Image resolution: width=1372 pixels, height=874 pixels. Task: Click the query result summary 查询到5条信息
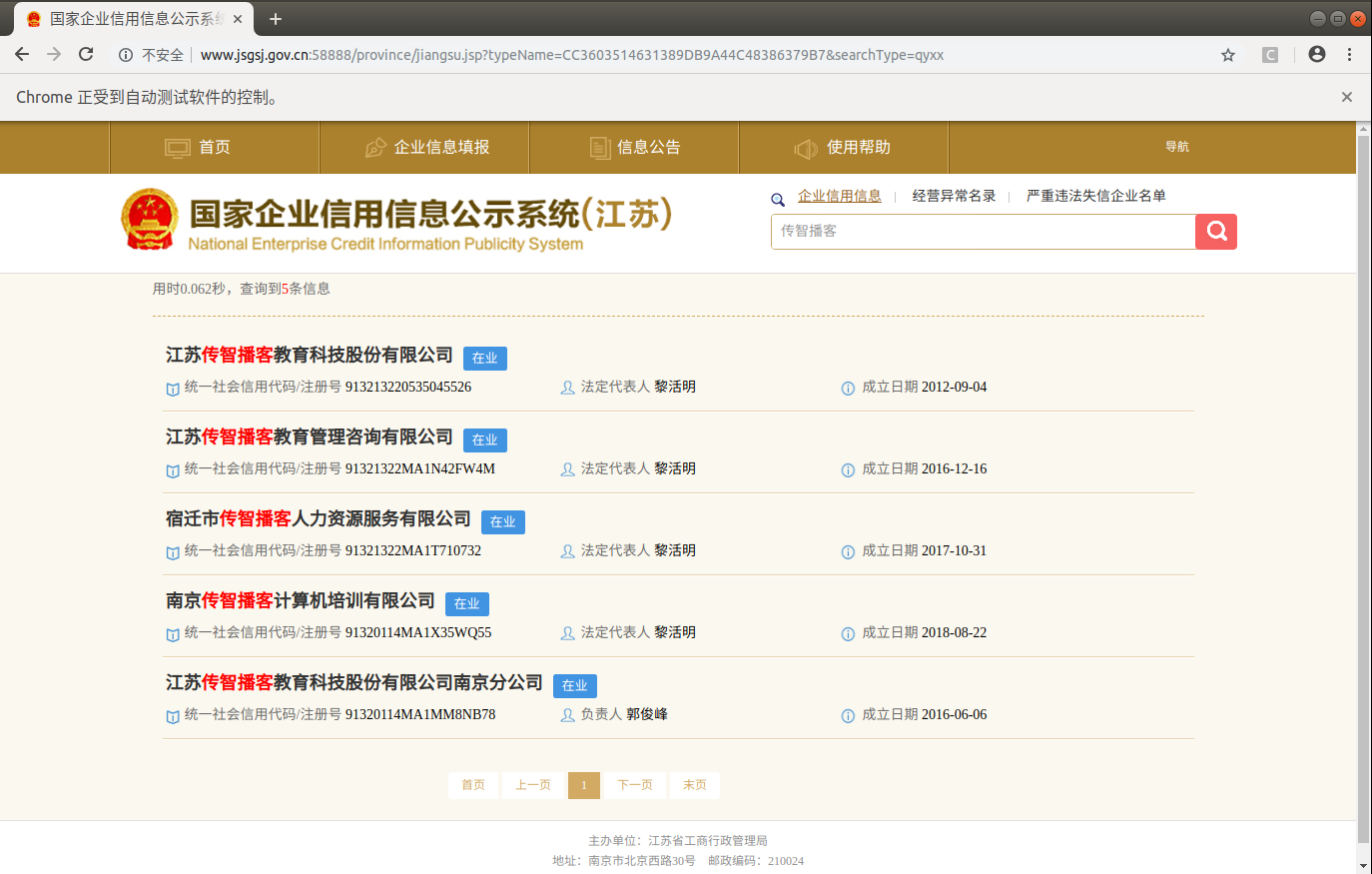click(285, 289)
